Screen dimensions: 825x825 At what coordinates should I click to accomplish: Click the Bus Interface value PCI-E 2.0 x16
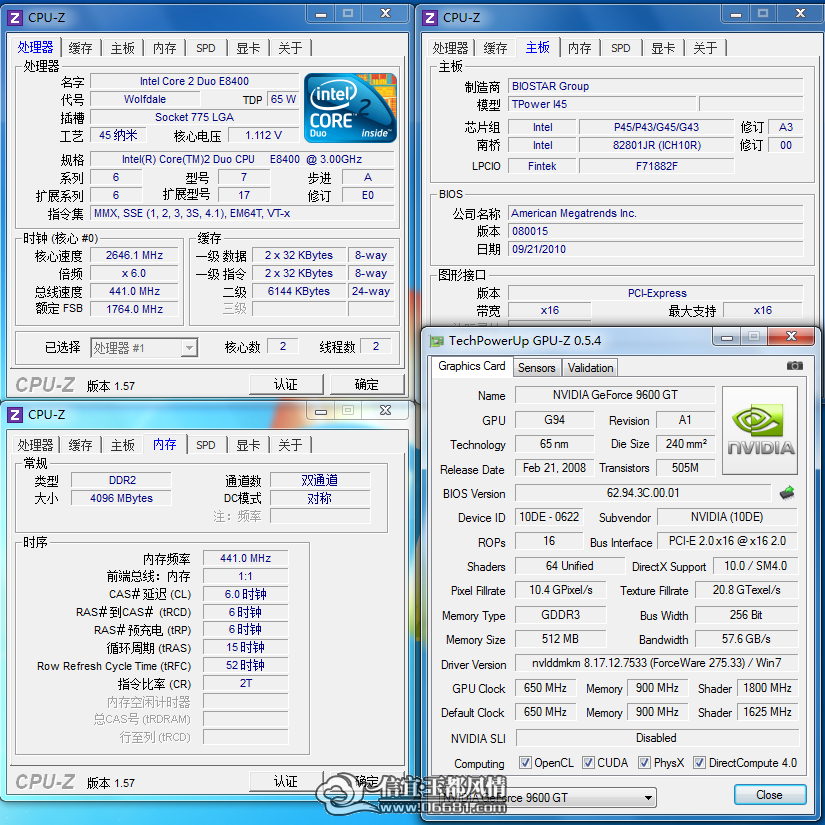(x=727, y=541)
